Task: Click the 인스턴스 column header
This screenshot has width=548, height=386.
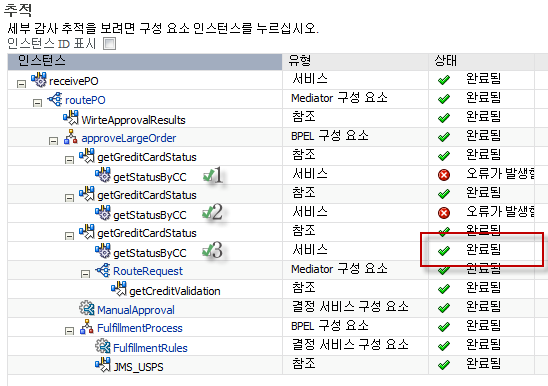Action: tap(145, 62)
